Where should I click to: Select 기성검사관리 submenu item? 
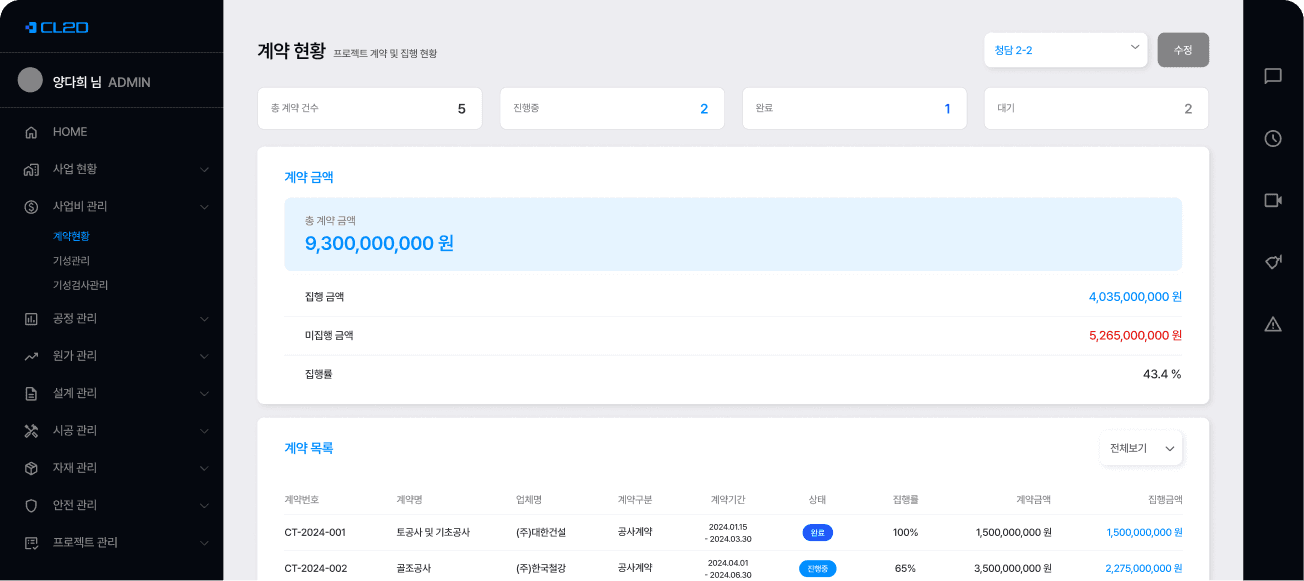[x=80, y=285]
